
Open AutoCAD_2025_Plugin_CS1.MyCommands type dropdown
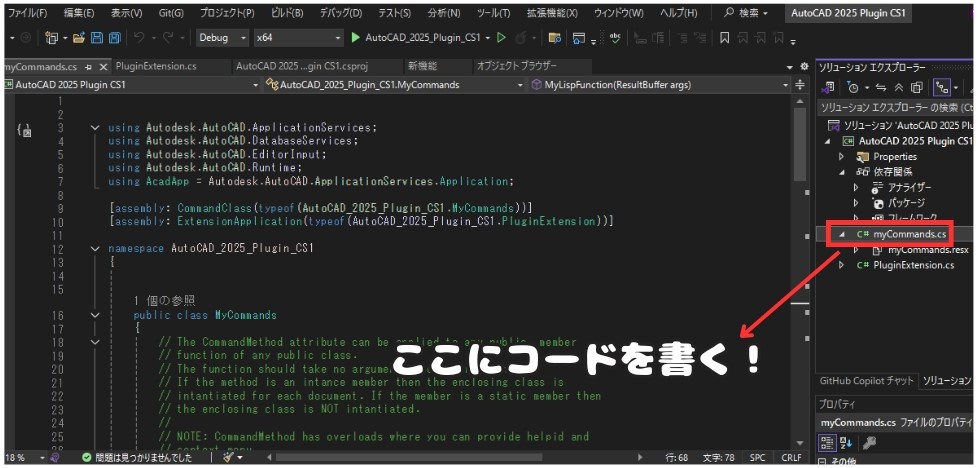394,84
